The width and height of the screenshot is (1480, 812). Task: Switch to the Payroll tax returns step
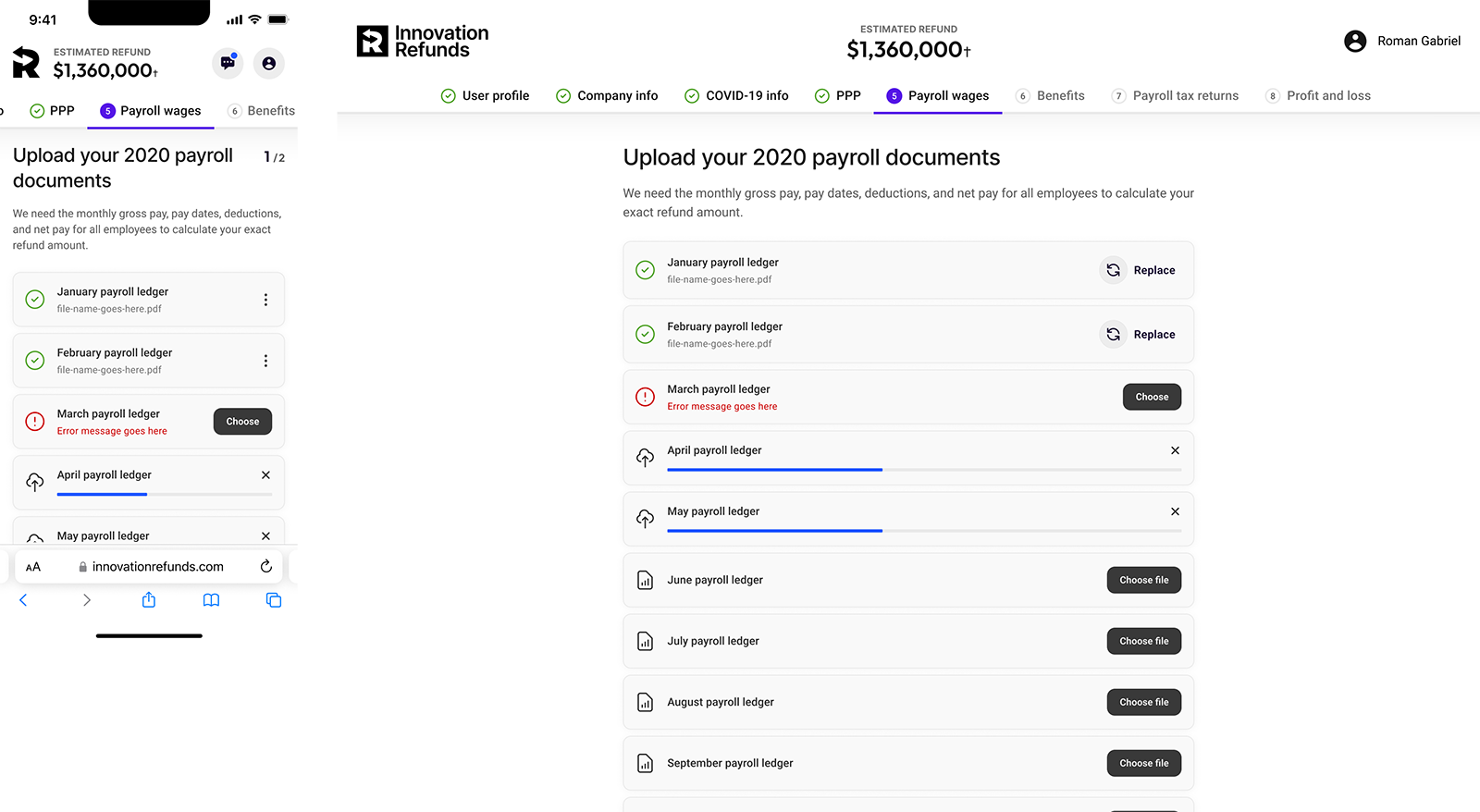(x=1175, y=95)
